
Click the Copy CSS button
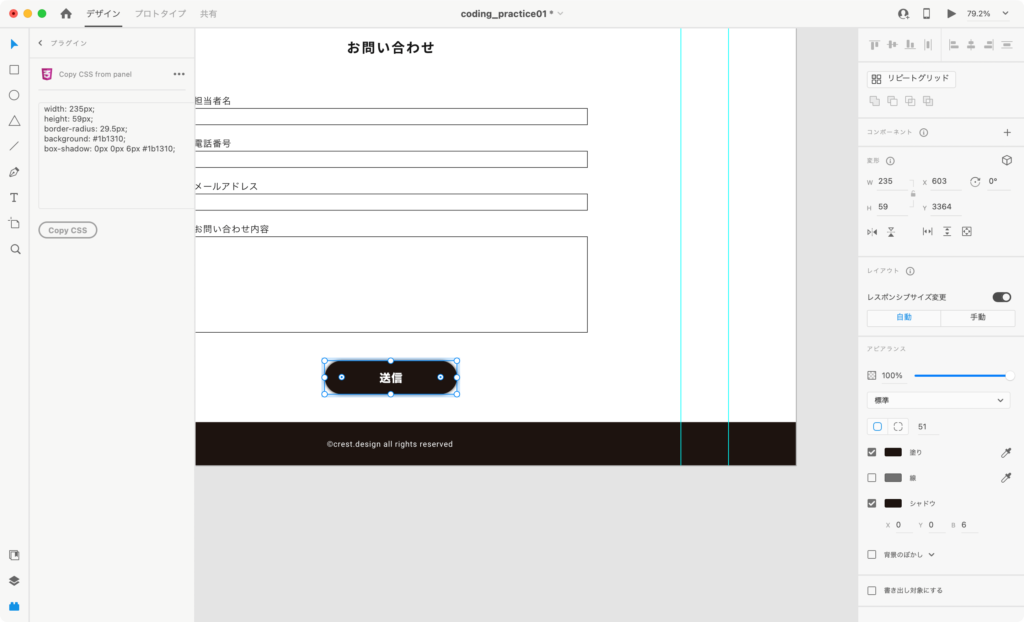click(68, 230)
